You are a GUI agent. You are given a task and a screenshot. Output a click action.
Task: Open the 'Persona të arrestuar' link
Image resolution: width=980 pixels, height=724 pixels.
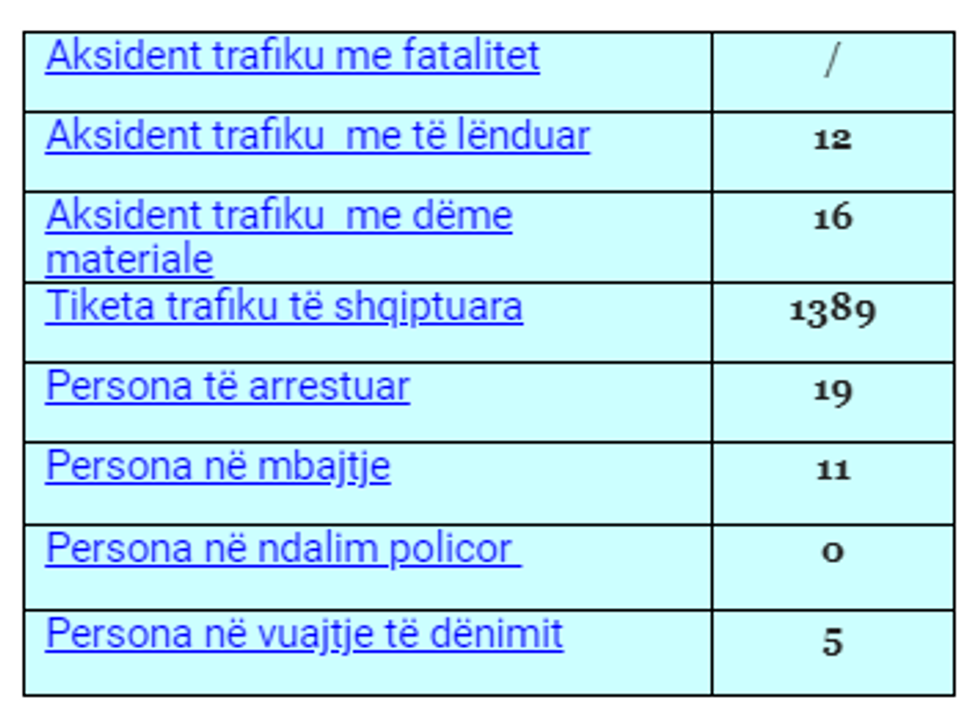(227, 386)
